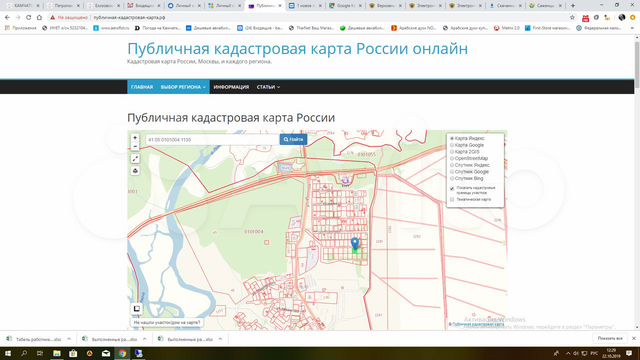Expand the СТАТЬИ dropdown menu
The image size is (640, 360).
click(x=268, y=87)
